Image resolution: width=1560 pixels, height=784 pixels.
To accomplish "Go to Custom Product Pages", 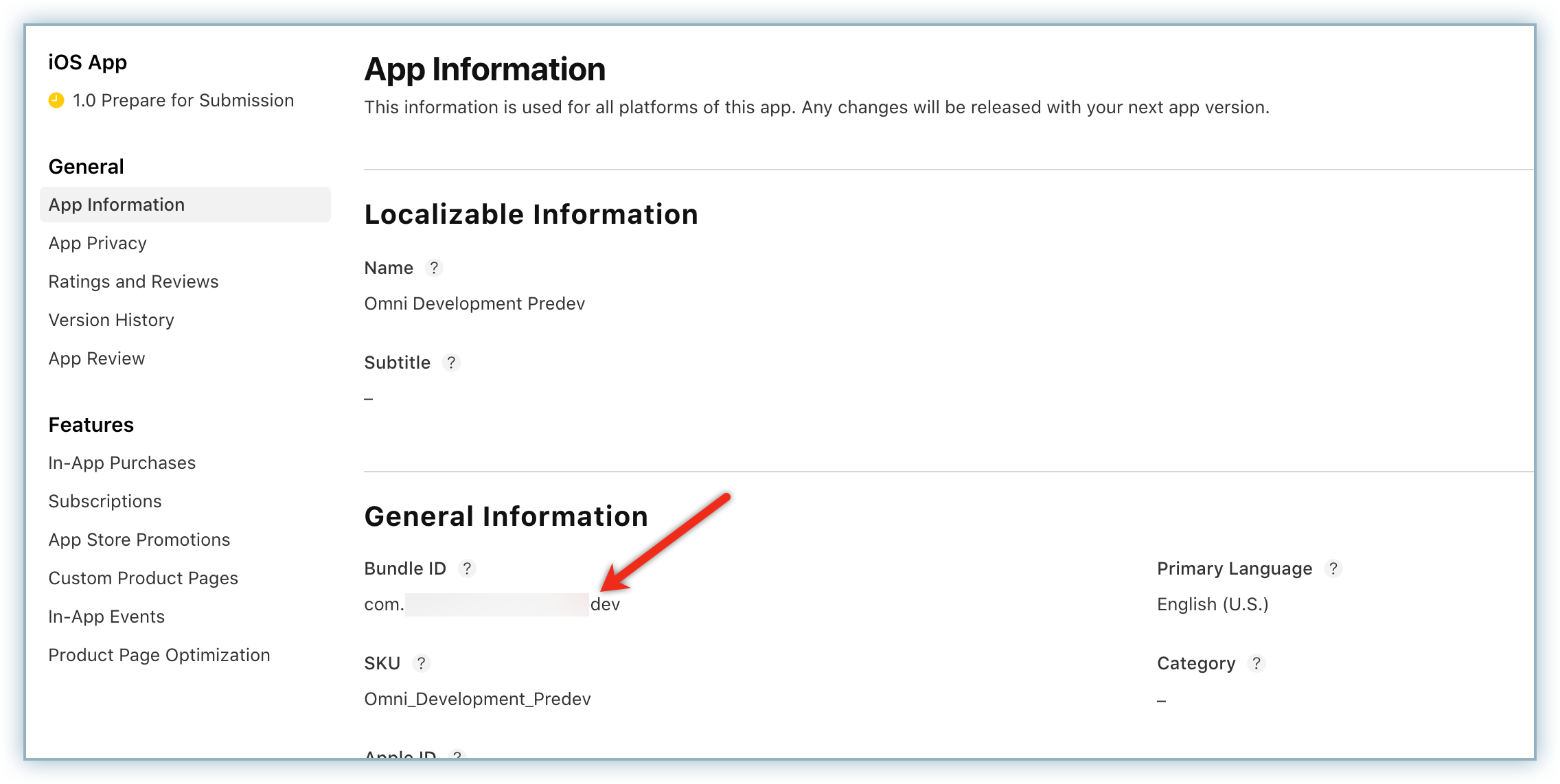I will (144, 578).
